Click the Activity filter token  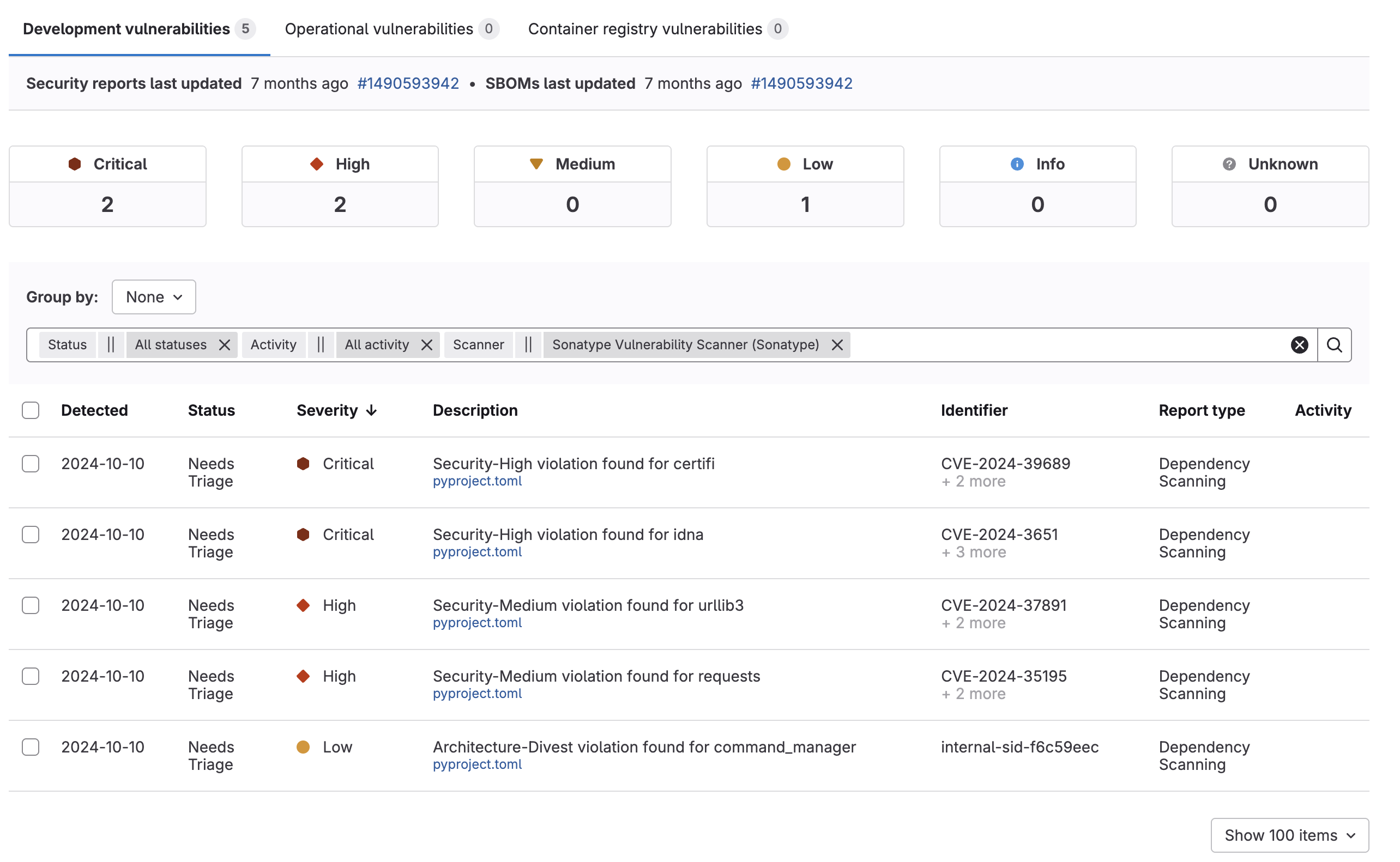[x=273, y=345]
